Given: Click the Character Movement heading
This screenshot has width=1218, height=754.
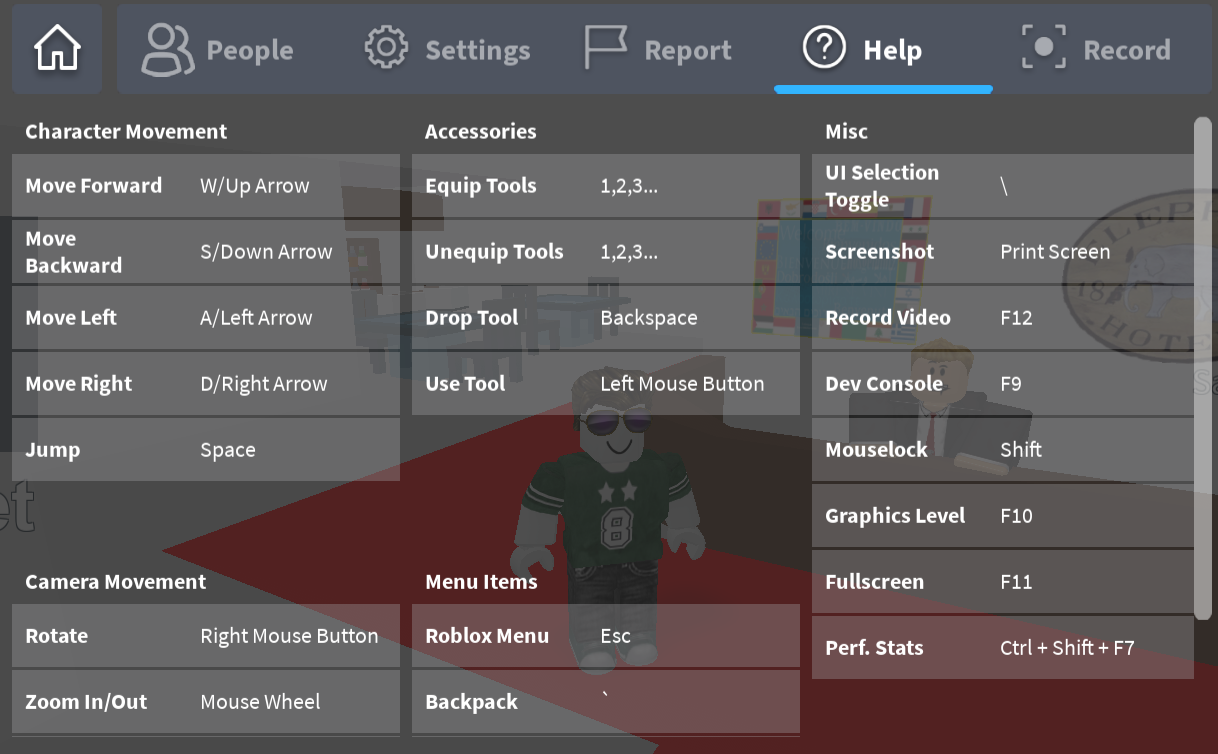Looking at the screenshot, I should [x=126, y=131].
